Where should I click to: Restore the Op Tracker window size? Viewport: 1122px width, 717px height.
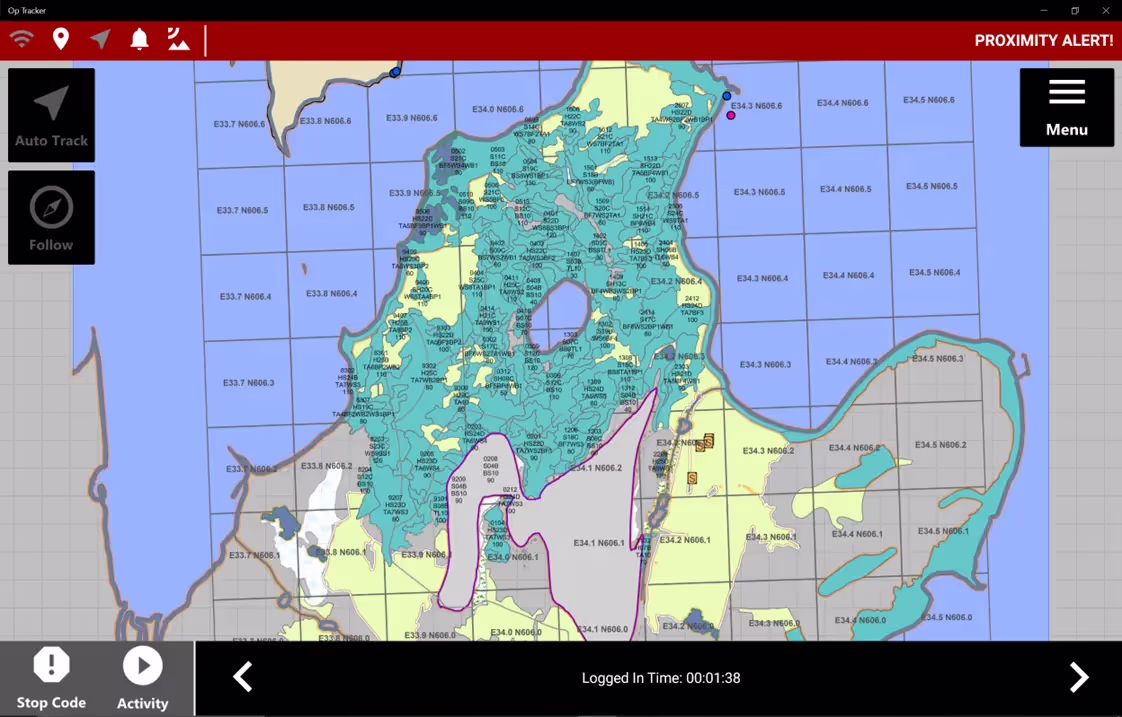click(x=1075, y=10)
